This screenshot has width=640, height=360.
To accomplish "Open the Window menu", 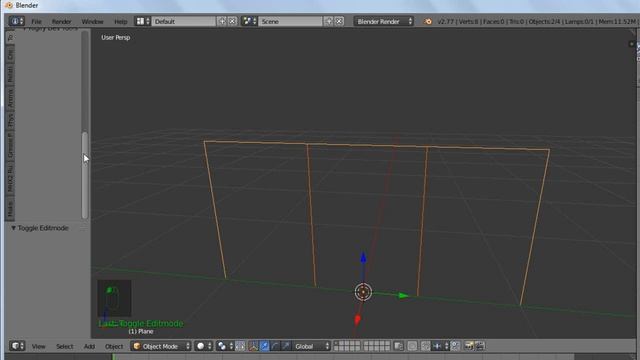I will pyautogui.click(x=92, y=21).
